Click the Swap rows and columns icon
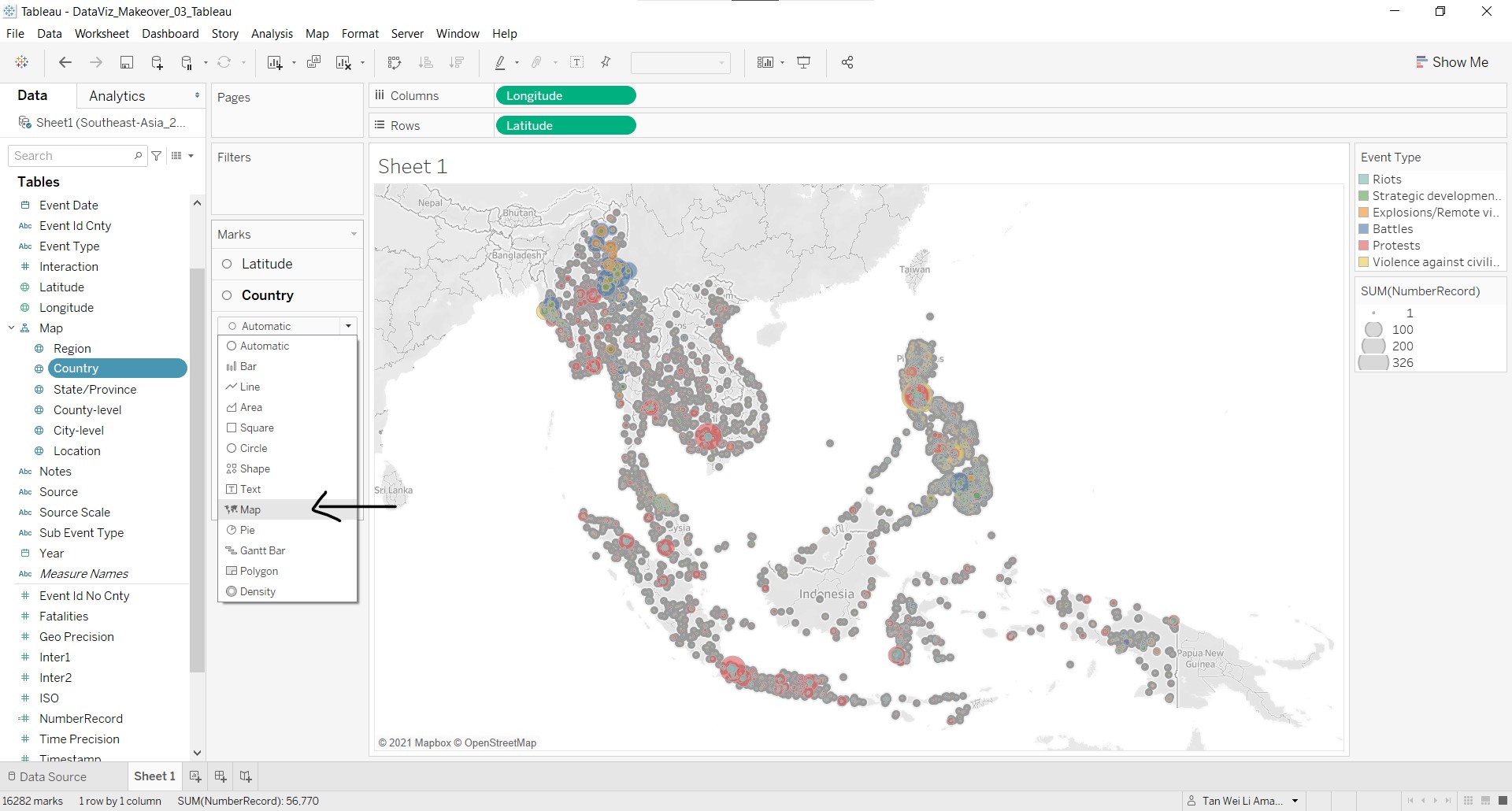Viewport: 1512px width, 811px height. (x=395, y=63)
